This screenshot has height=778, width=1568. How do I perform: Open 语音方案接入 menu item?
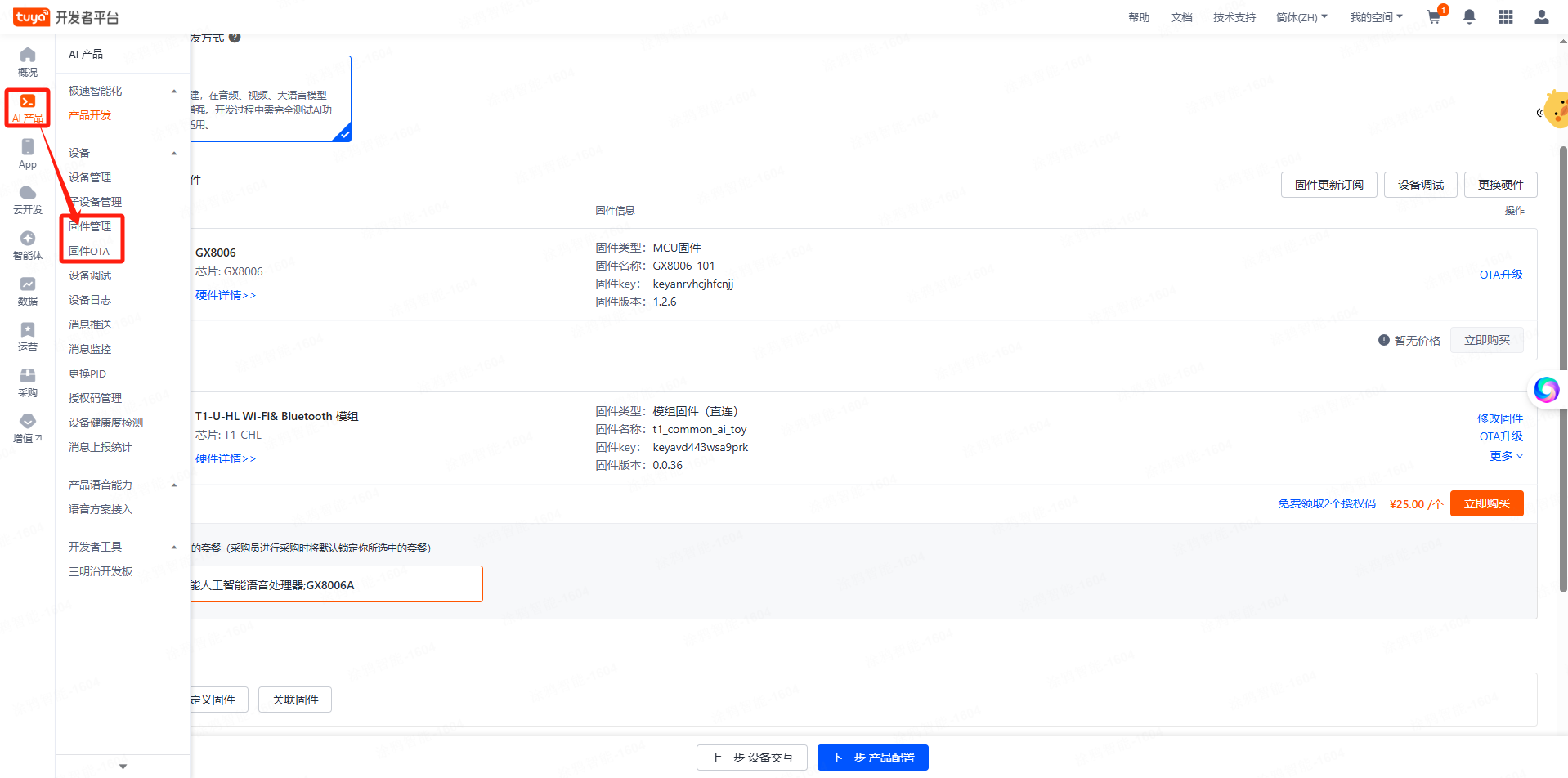click(100, 509)
